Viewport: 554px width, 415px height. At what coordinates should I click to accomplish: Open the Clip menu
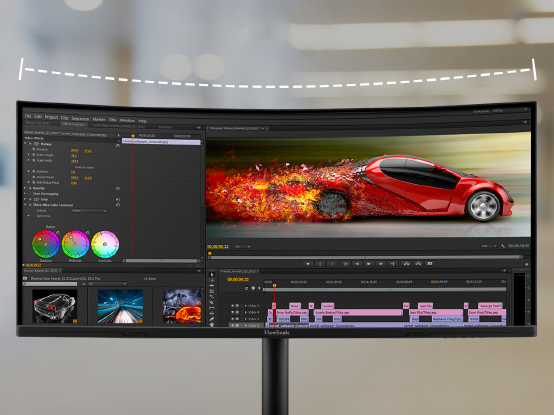tap(64, 118)
